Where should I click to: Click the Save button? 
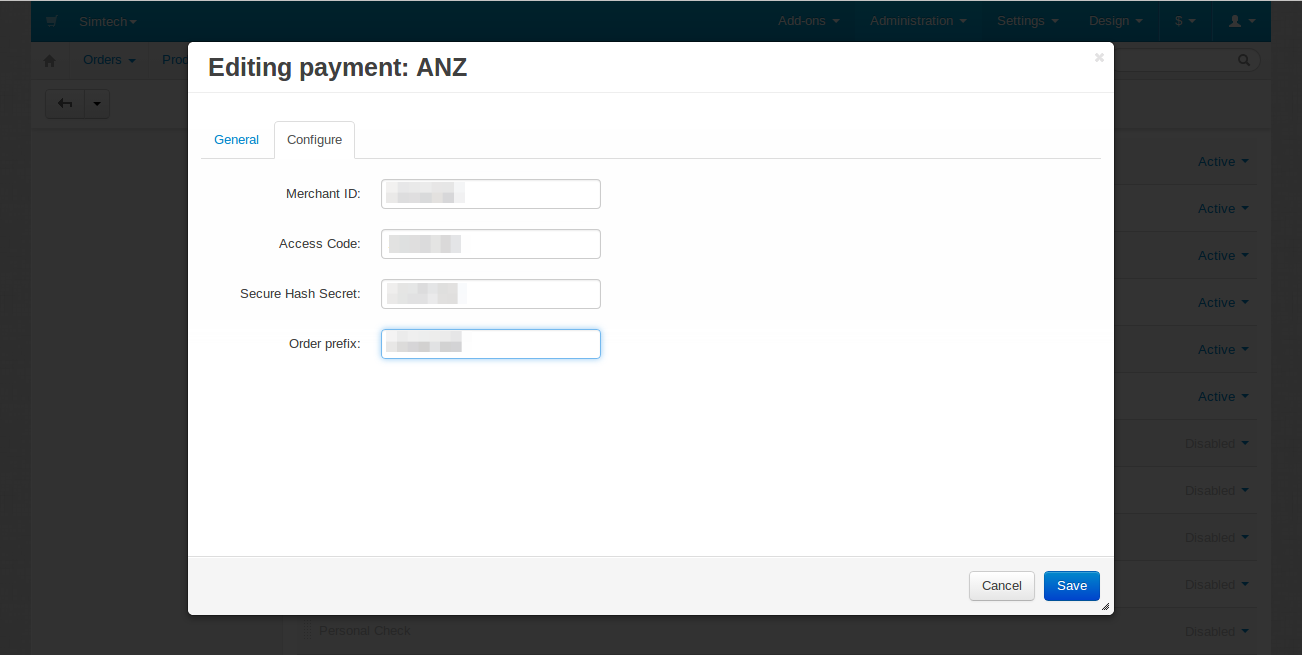pyautogui.click(x=1072, y=586)
